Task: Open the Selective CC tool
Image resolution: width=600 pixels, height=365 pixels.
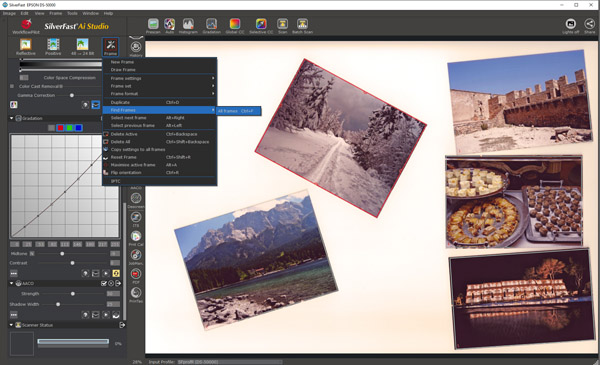Action: pyautogui.click(x=261, y=26)
